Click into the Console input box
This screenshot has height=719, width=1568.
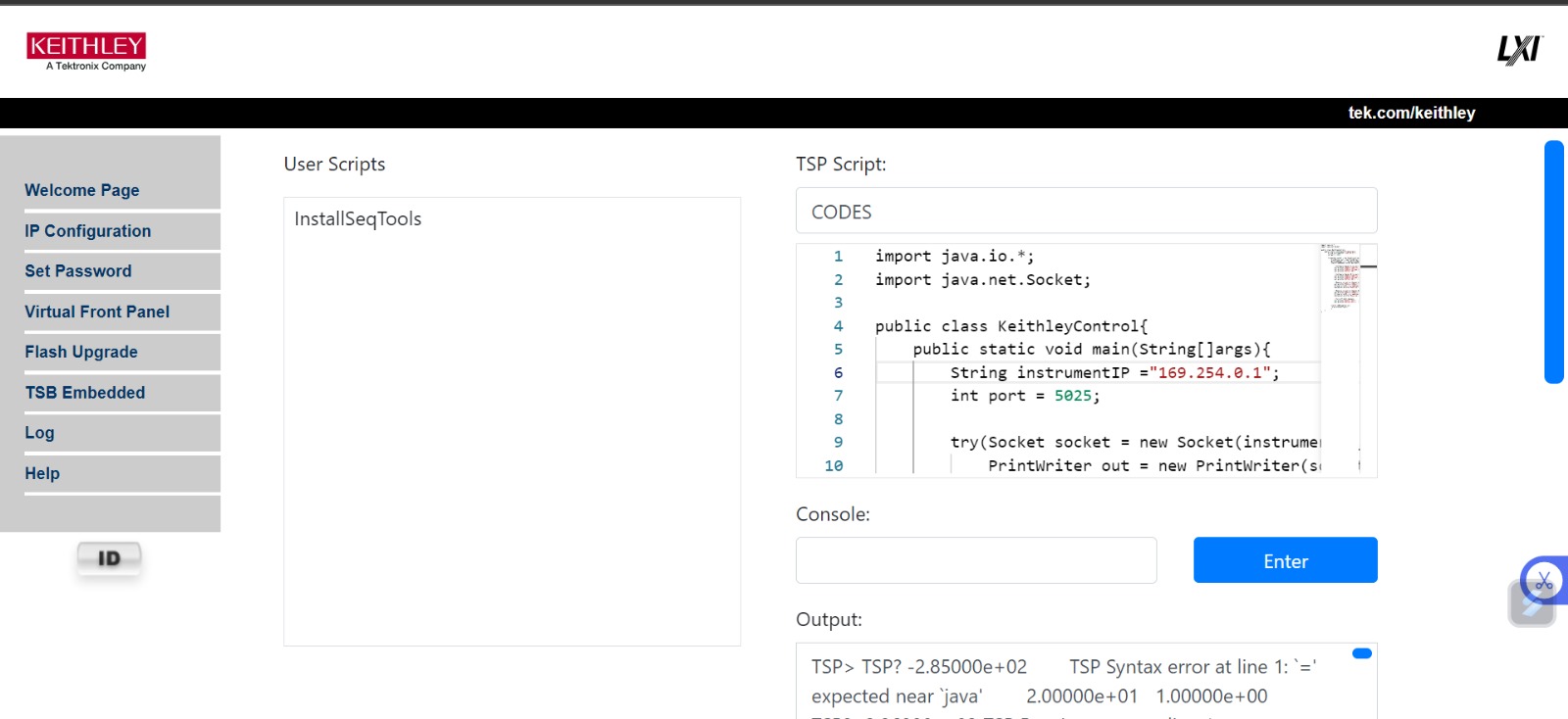tap(976, 560)
